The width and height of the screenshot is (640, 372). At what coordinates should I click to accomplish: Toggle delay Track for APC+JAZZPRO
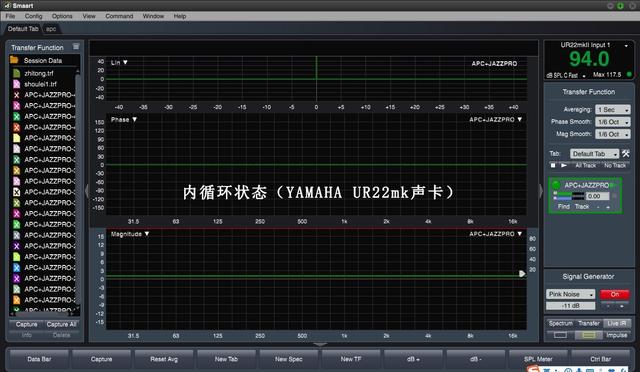582,207
